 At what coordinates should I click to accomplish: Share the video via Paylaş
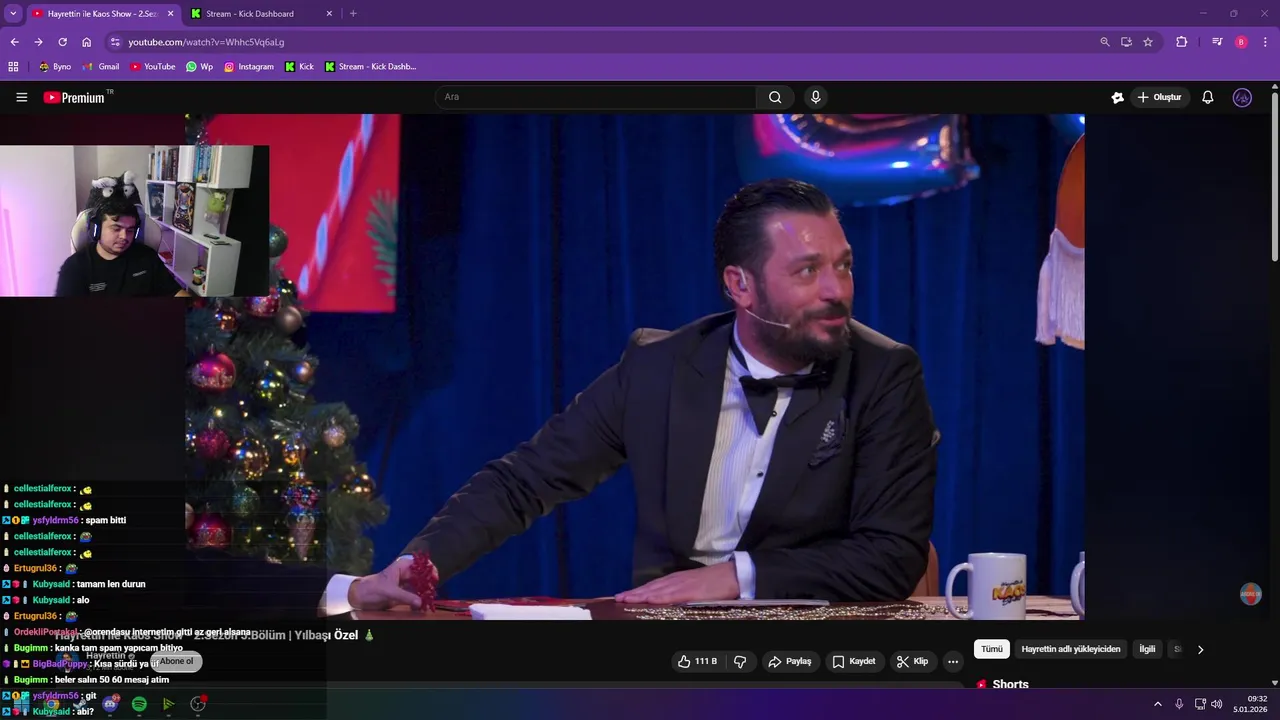[789, 661]
